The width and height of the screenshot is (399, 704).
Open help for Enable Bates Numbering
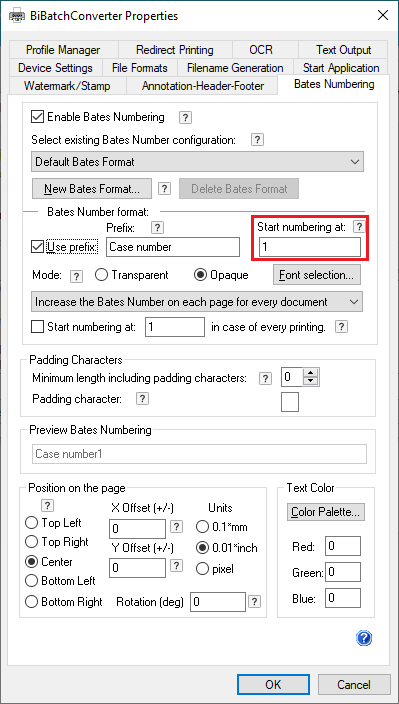coord(185,118)
